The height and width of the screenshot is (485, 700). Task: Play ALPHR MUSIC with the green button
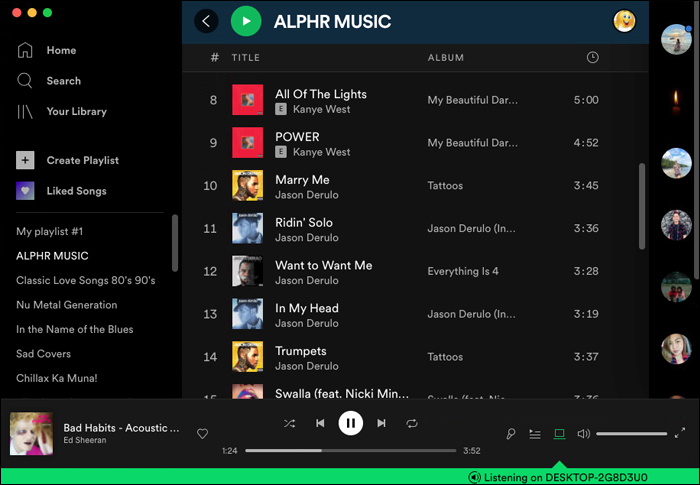tap(246, 21)
